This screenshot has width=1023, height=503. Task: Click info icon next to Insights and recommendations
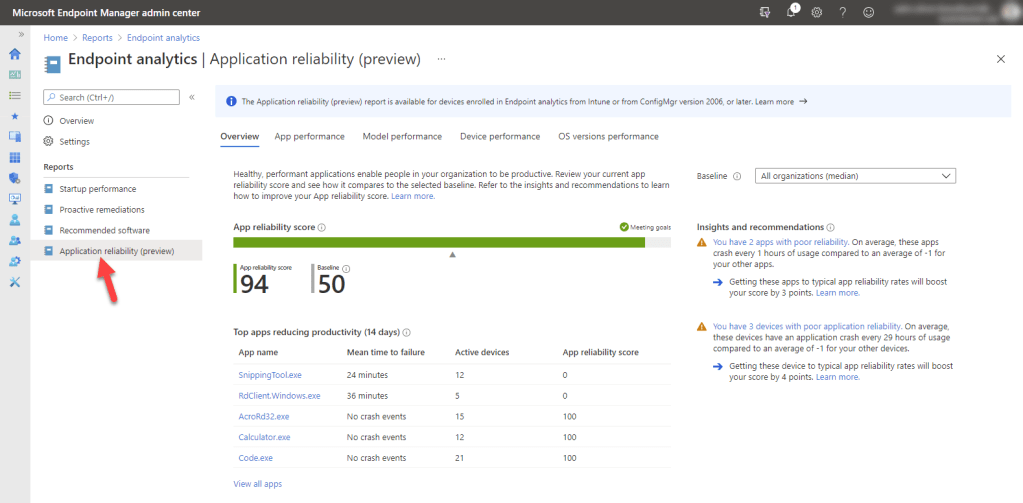[x=831, y=228]
